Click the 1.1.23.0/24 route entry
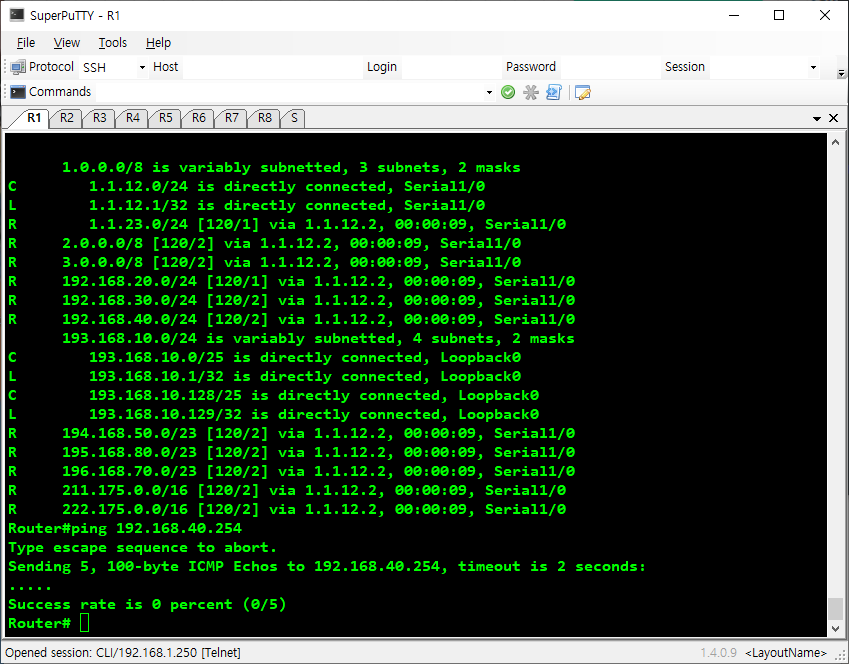849x664 pixels. [287, 224]
